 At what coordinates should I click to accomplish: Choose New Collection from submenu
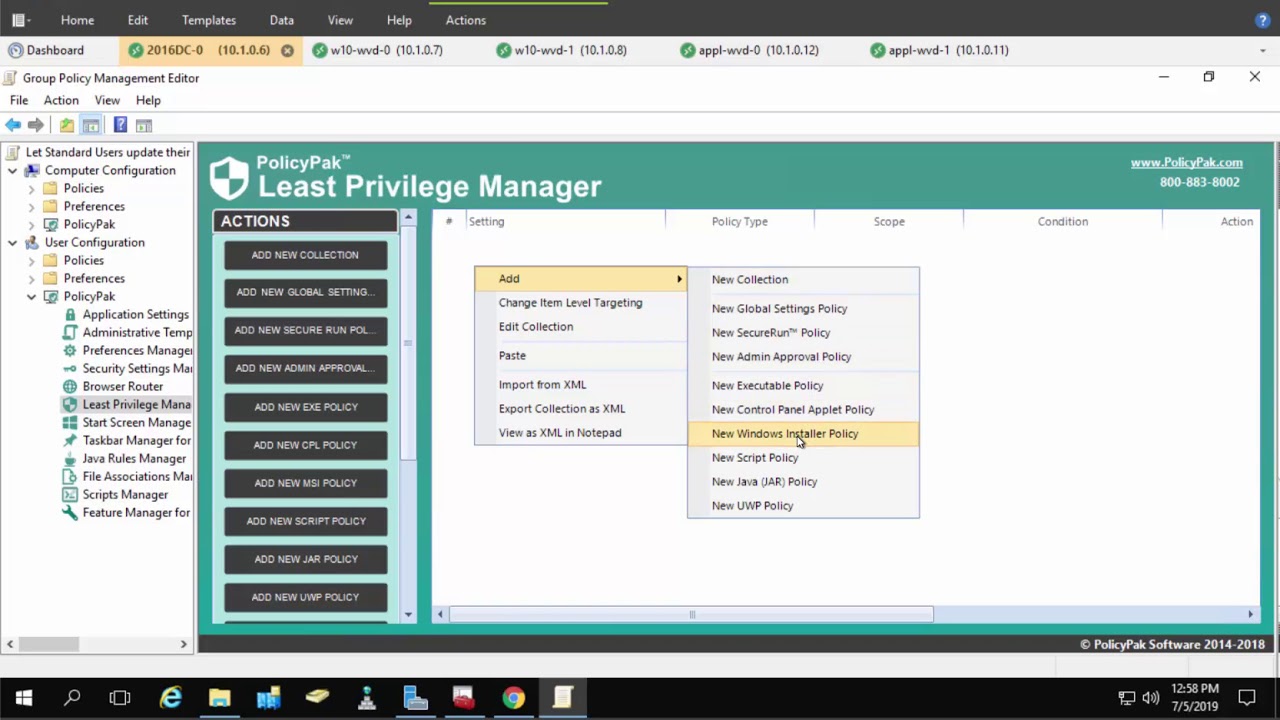(x=803, y=279)
